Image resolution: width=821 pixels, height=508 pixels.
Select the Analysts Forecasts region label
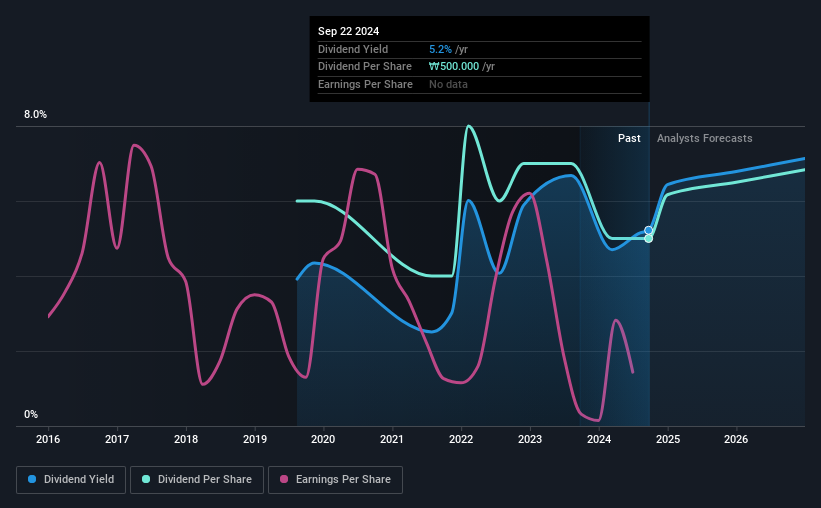(x=704, y=138)
